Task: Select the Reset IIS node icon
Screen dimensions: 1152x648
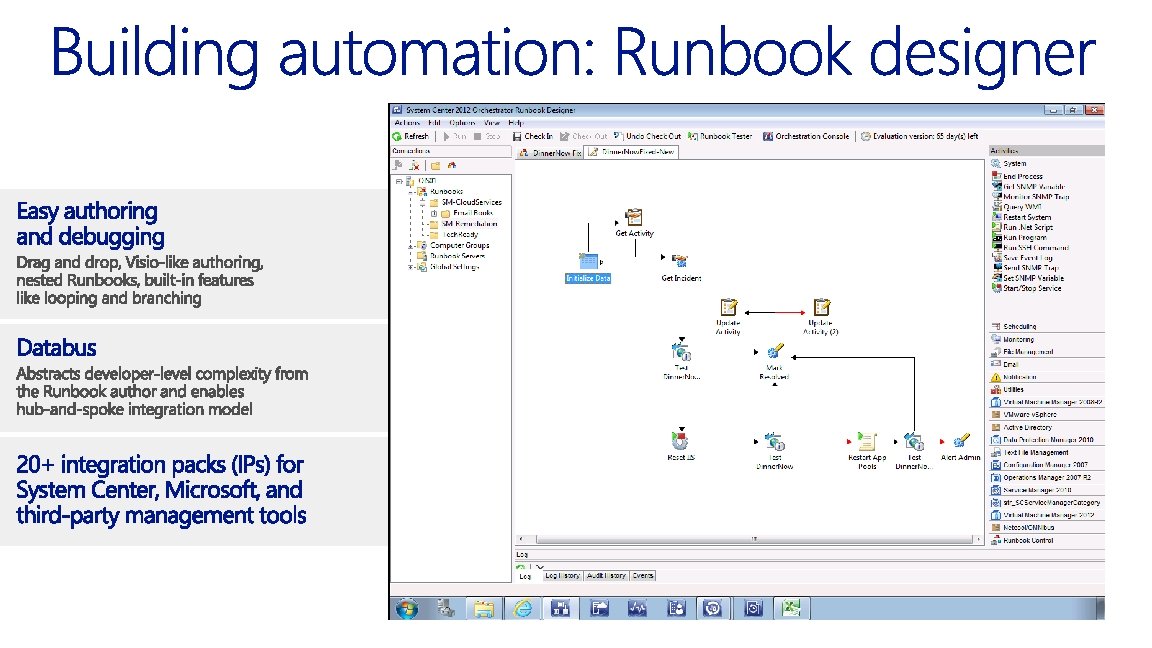Action: [x=680, y=441]
